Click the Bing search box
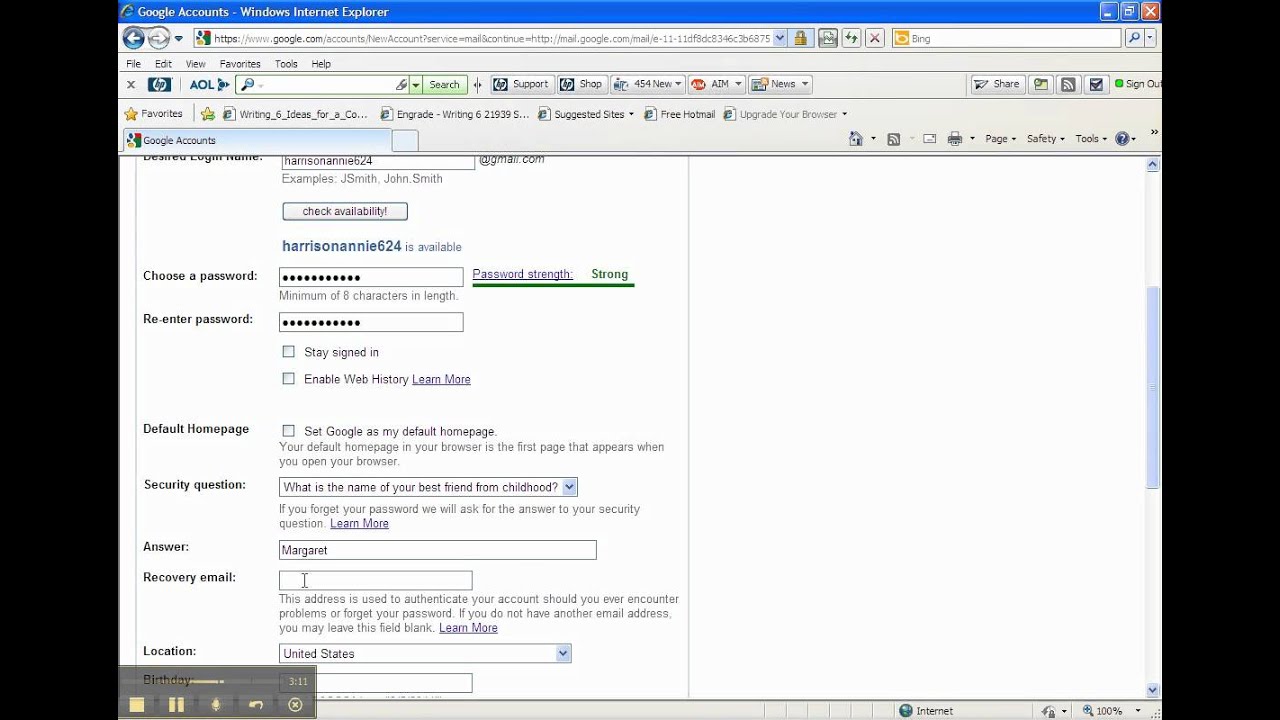This screenshot has height=720, width=1280. [x=1007, y=38]
